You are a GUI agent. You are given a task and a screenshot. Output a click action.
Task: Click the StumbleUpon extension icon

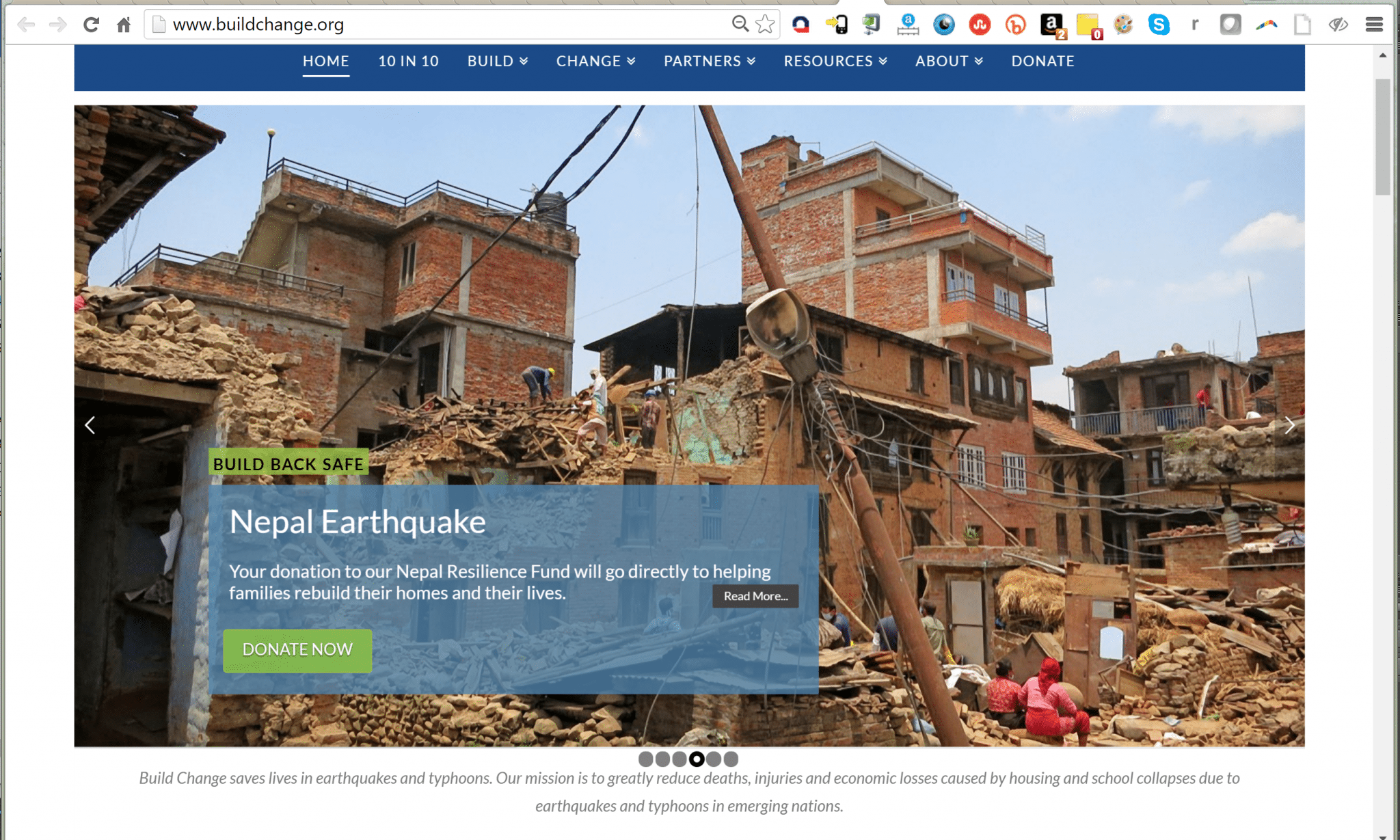(x=980, y=25)
